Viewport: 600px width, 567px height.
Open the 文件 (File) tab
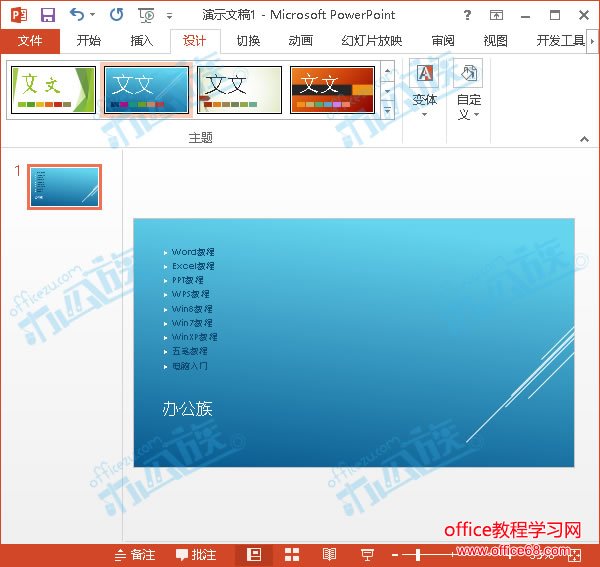tap(30, 41)
